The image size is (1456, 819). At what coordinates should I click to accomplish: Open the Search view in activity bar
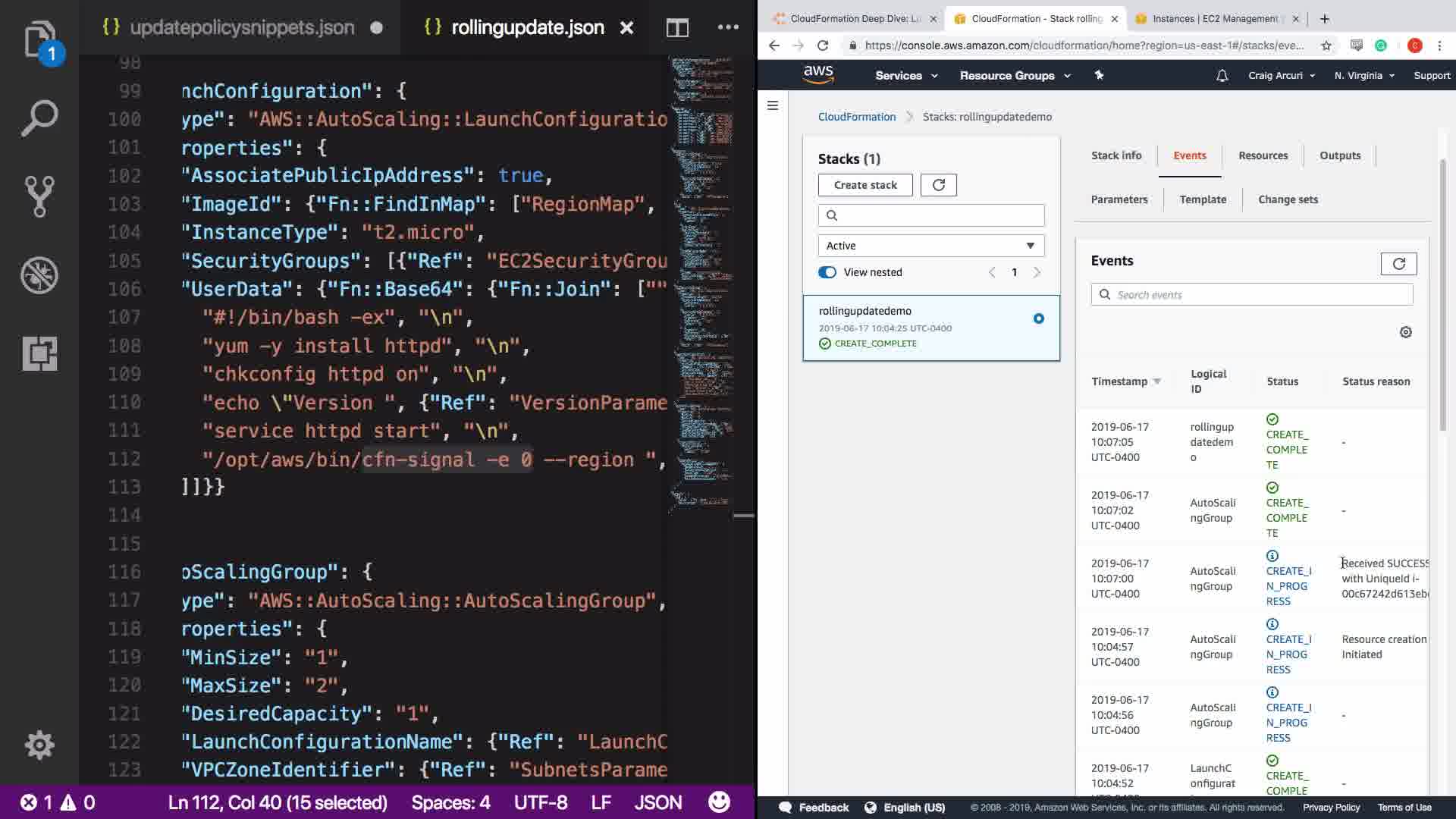[x=39, y=118]
